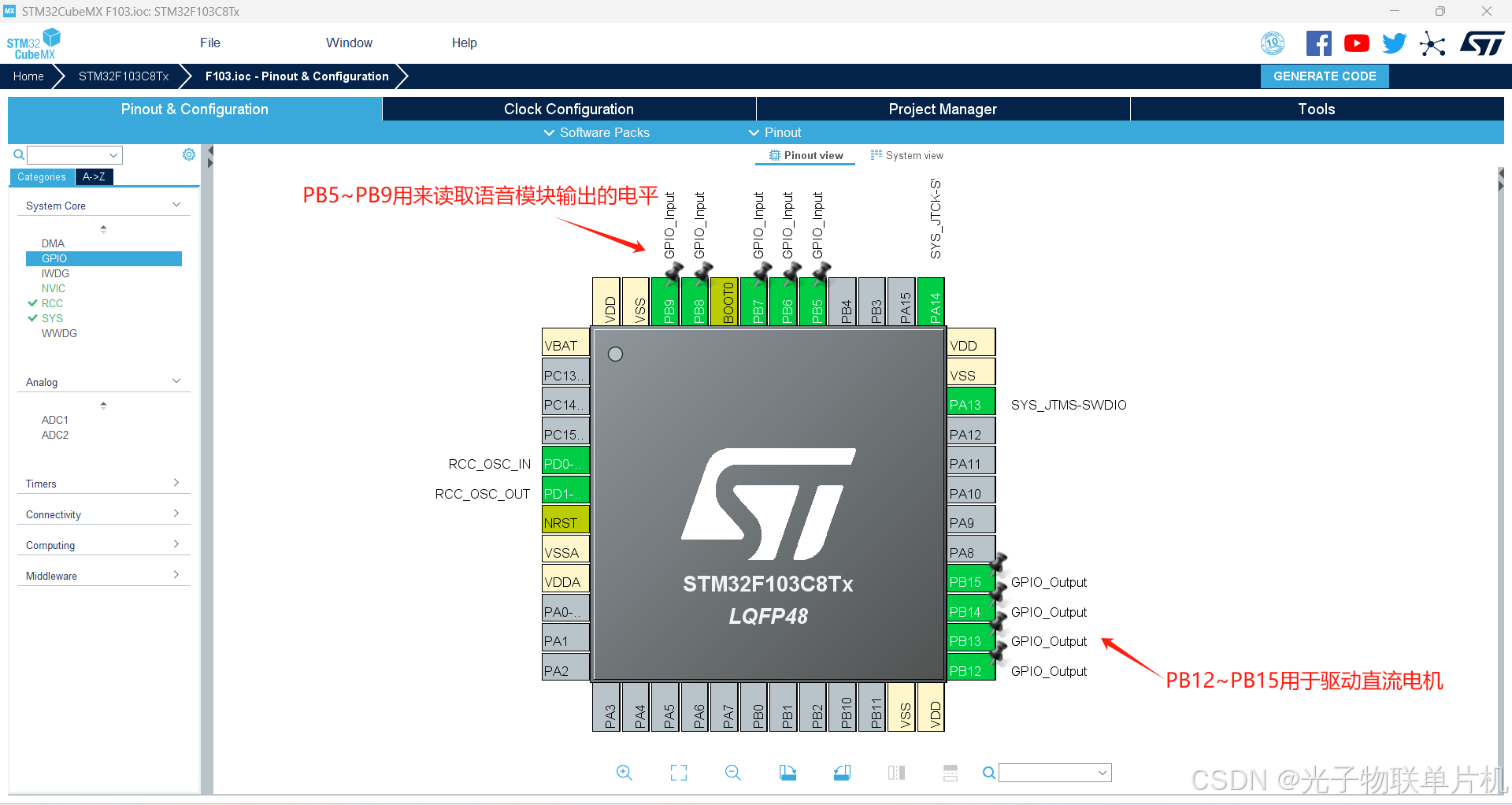
Task: Click the F103.ioc Pinout & Configuration breadcrumb
Action: [x=297, y=76]
